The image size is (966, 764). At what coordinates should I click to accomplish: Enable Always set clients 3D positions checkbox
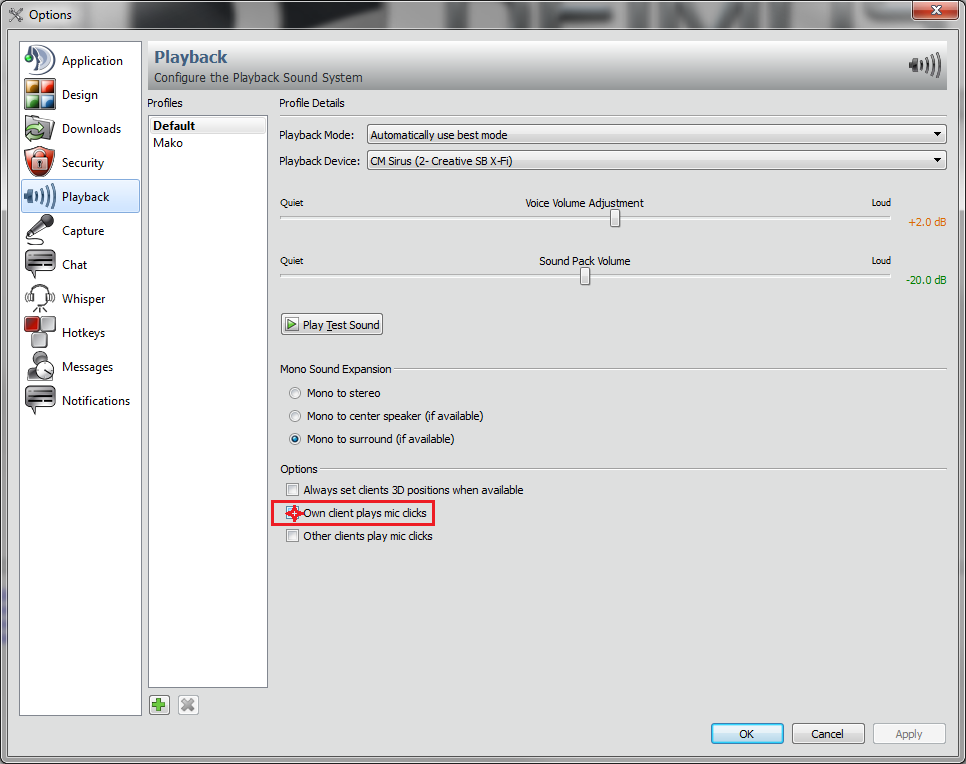click(293, 490)
